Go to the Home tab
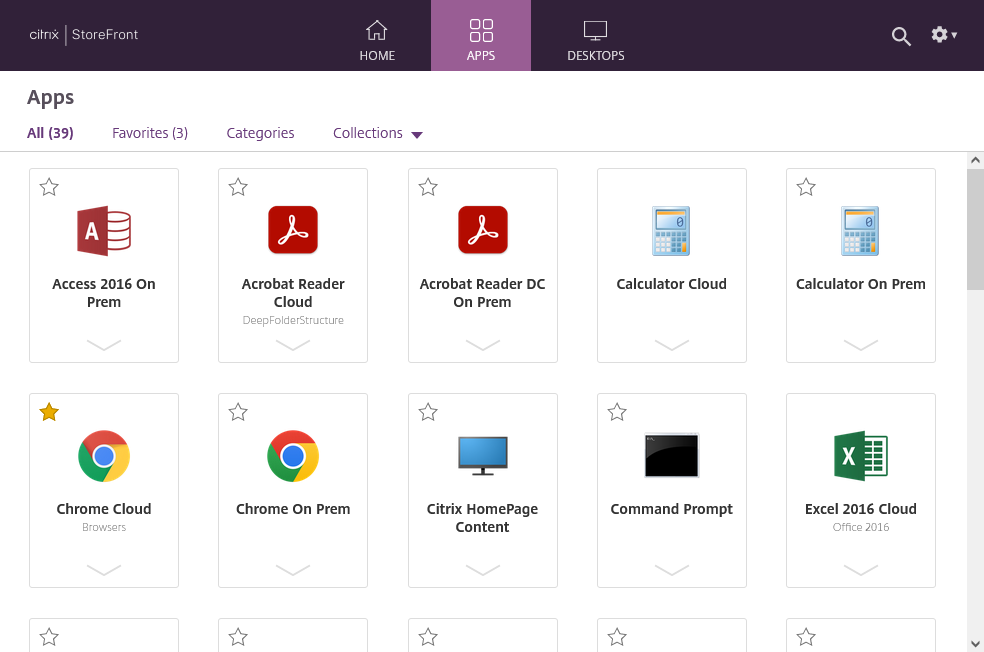The width and height of the screenshot is (984, 652). pyautogui.click(x=377, y=36)
